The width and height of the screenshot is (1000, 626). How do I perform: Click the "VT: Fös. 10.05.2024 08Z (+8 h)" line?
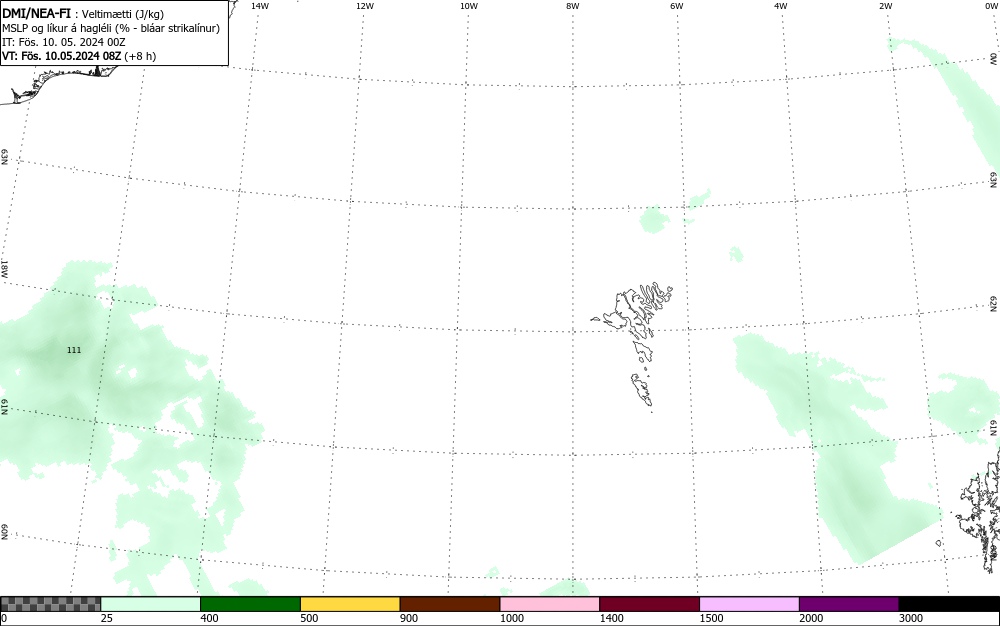pos(79,56)
